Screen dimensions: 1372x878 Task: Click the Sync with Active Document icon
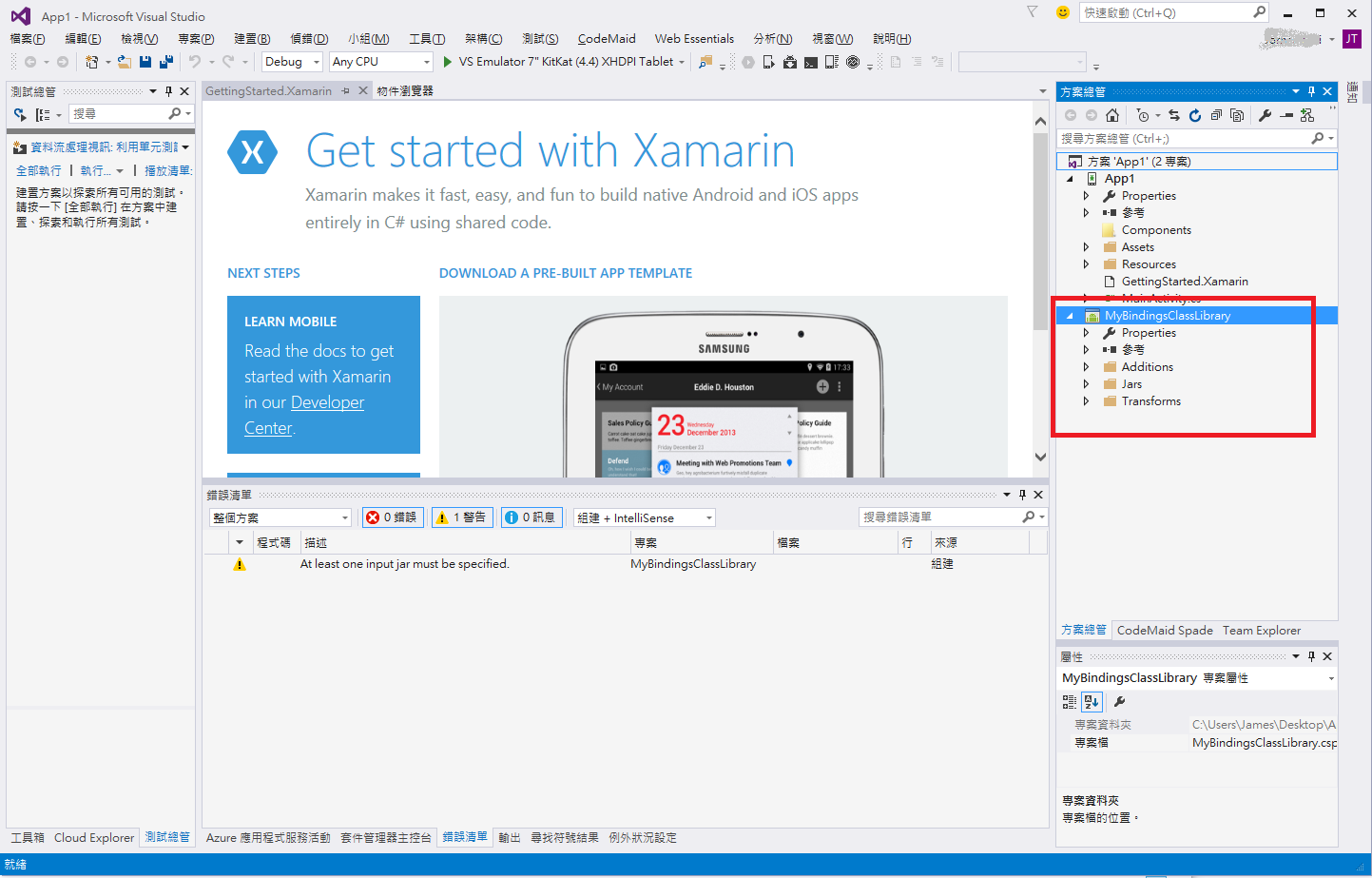[1174, 115]
